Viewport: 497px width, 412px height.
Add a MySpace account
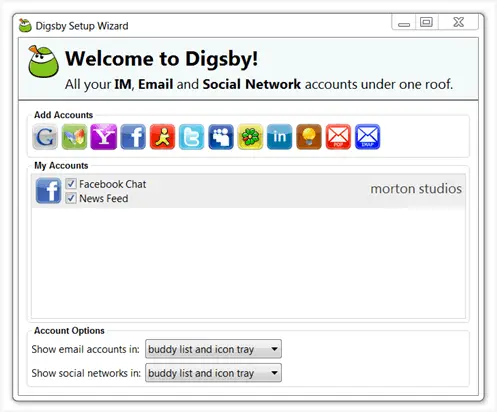coord(221,137)
